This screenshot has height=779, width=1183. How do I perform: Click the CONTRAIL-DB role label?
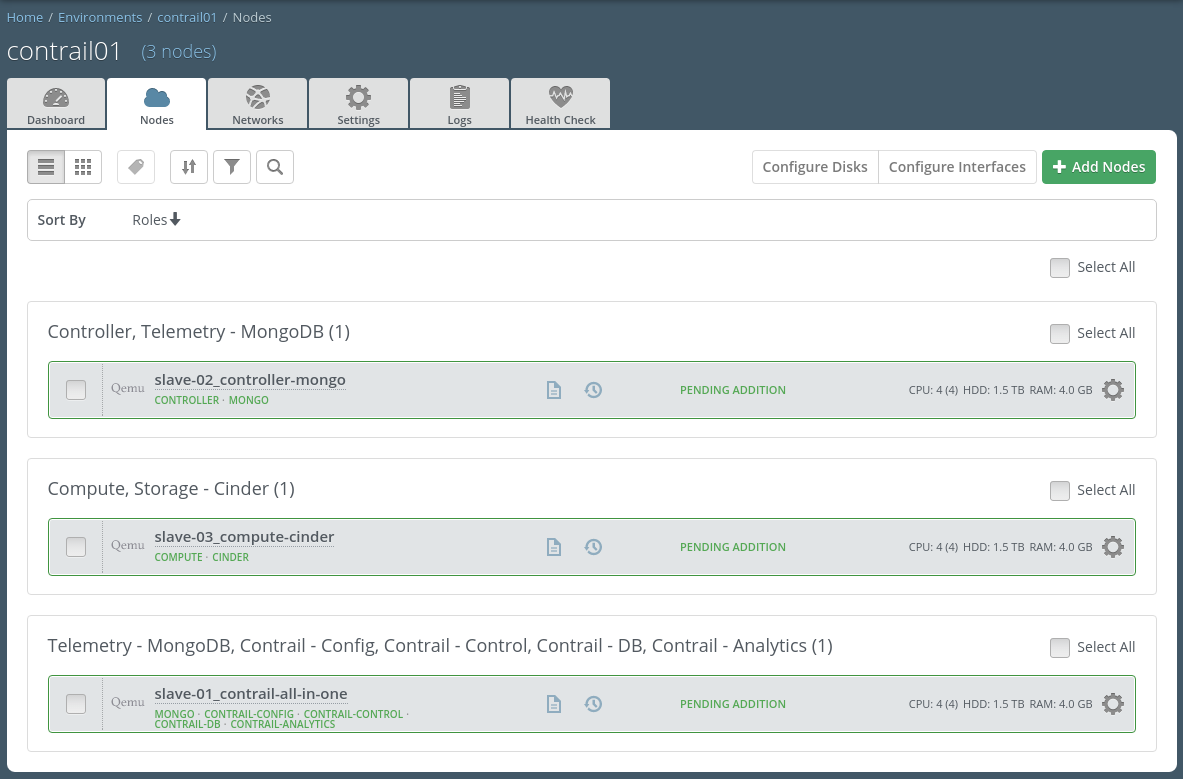(x=187, y=724)
